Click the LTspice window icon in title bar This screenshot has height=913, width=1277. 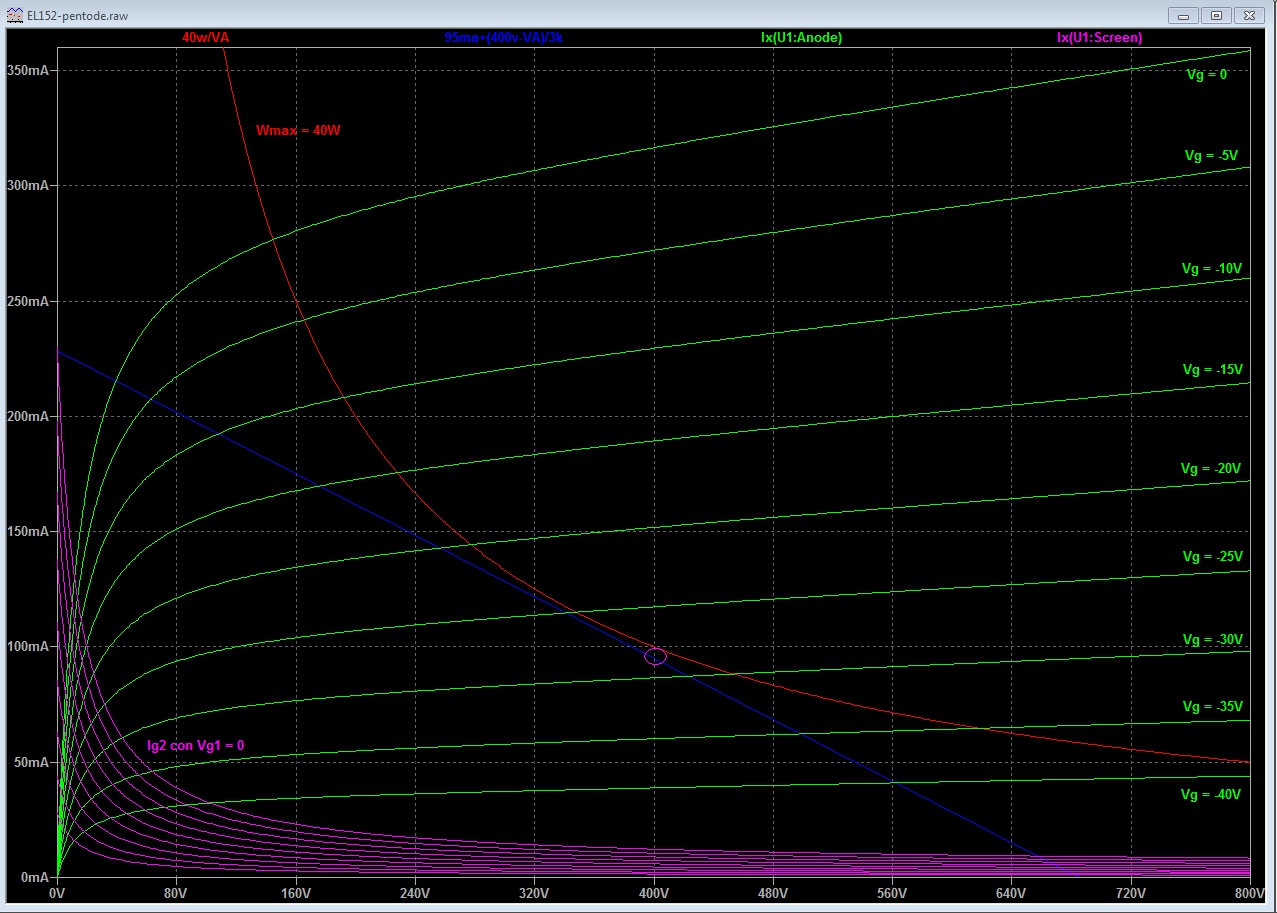13,16
